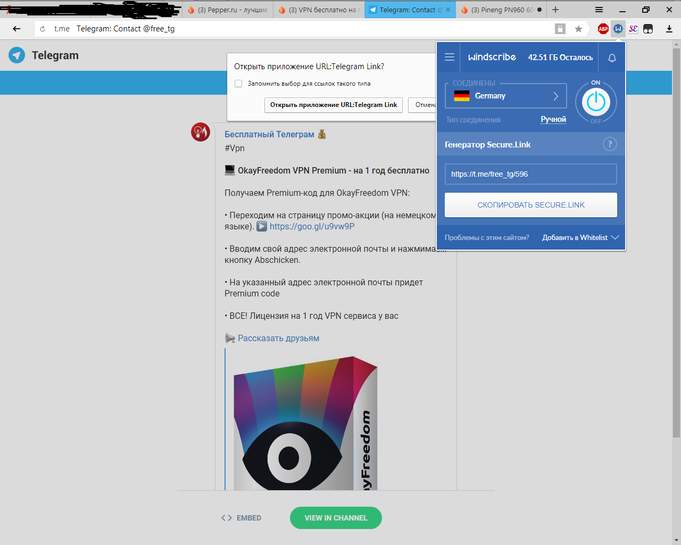Click the 'Рассказать друзьям' link

click(x=278, y=338)
